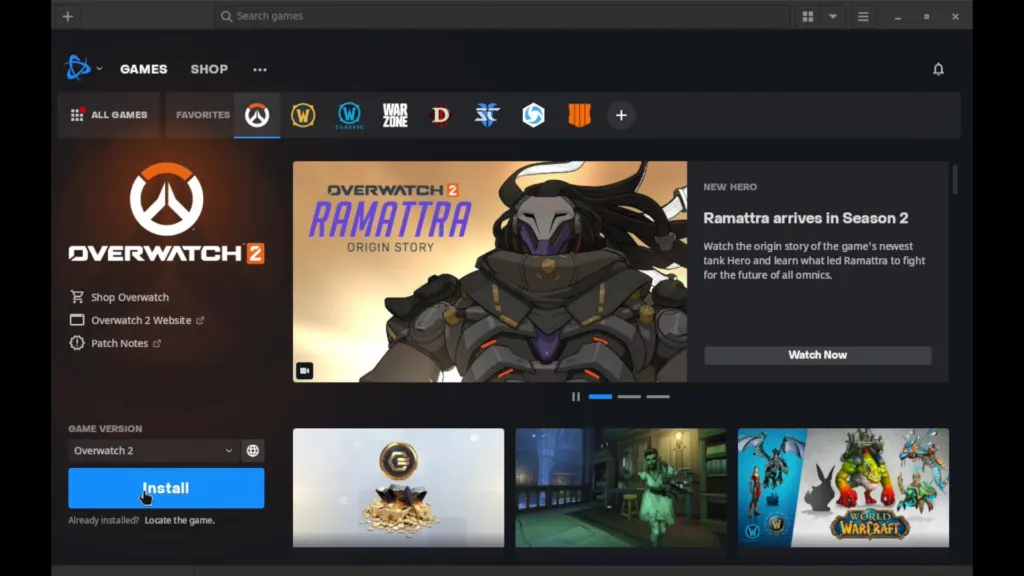Image resolution: width=1024 pixels, height=576 pixels.
Task: Expand the title bar dropdown triangle
Action: click(x=833, y=16)
